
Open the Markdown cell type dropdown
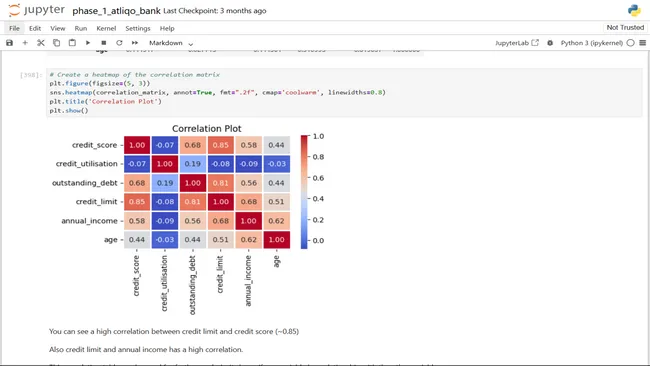click(x=171, y=43)
